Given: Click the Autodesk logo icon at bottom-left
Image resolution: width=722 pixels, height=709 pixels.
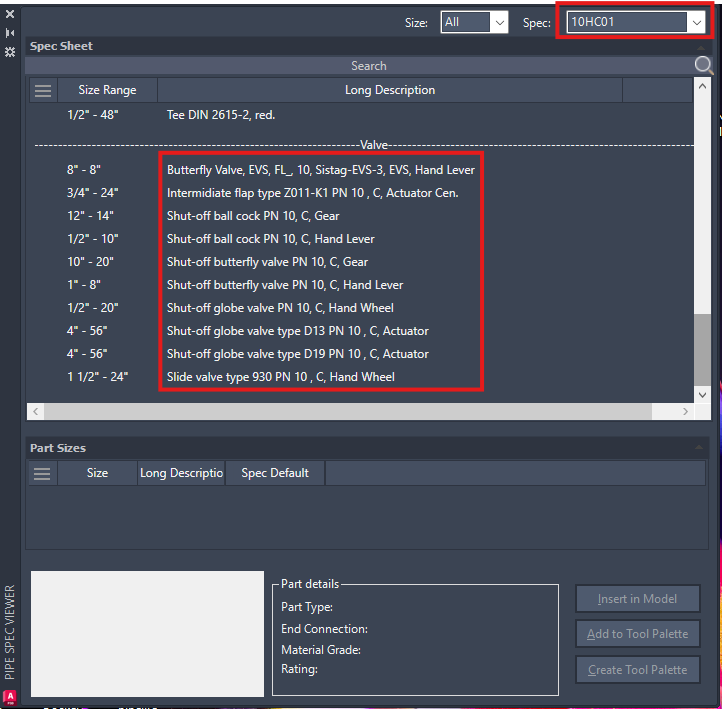Looking at the screenshot, I should click(x=10, y=696).
